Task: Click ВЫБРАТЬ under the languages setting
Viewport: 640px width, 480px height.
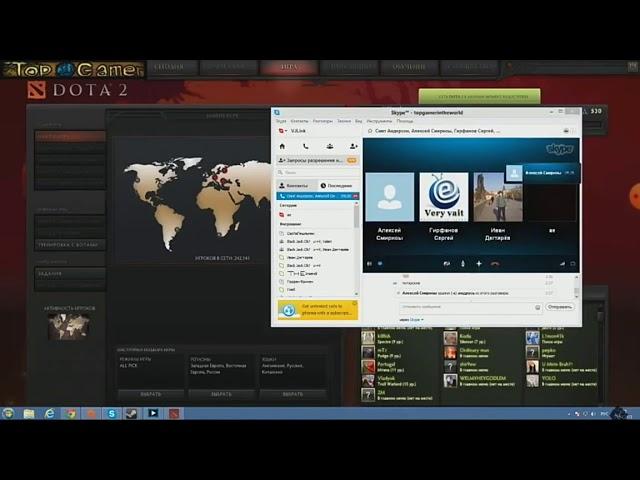Action: tap(293, 394)
